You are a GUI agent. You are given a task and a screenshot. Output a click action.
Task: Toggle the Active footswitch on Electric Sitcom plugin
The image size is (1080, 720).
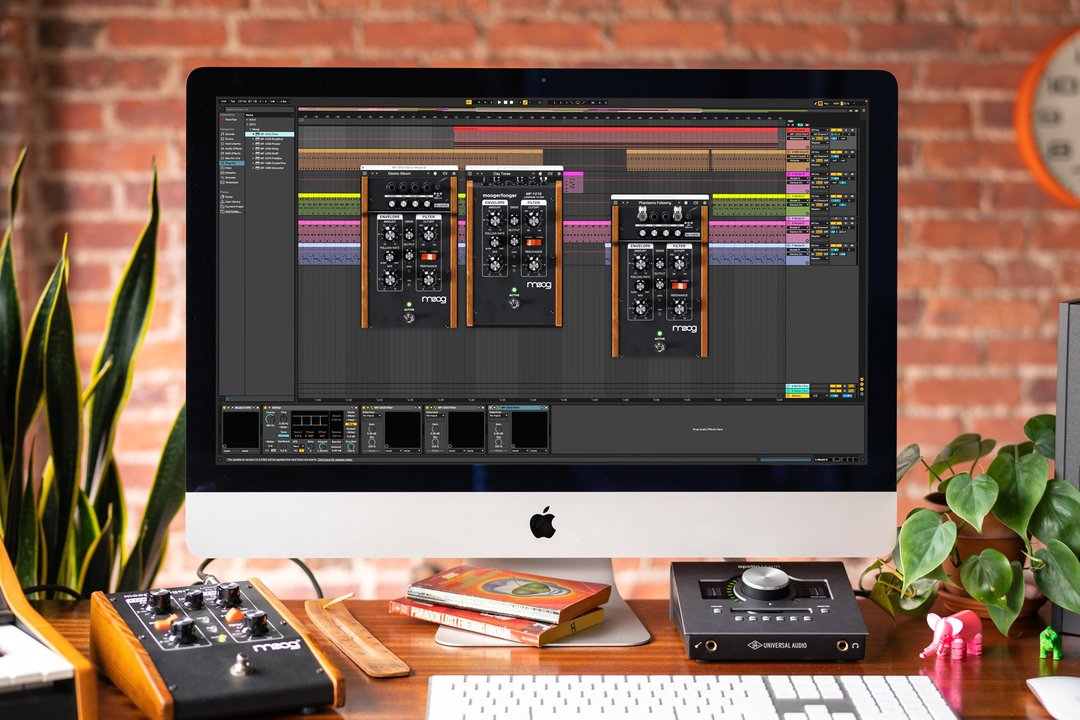click(409, 317)
